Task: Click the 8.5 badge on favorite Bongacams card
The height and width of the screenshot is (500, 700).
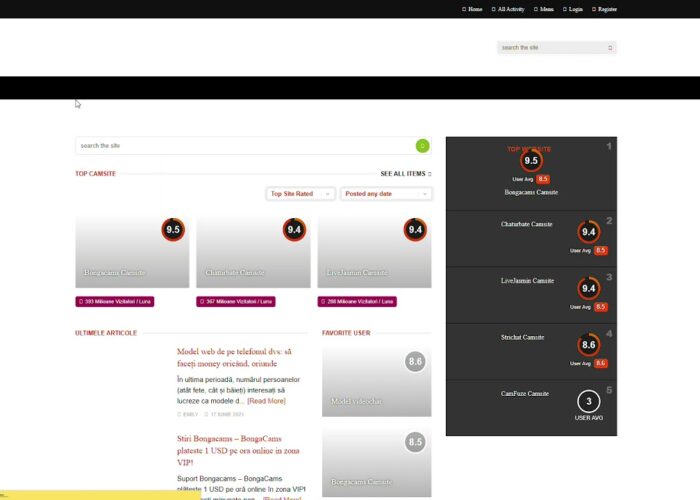Action: [415, 442]
